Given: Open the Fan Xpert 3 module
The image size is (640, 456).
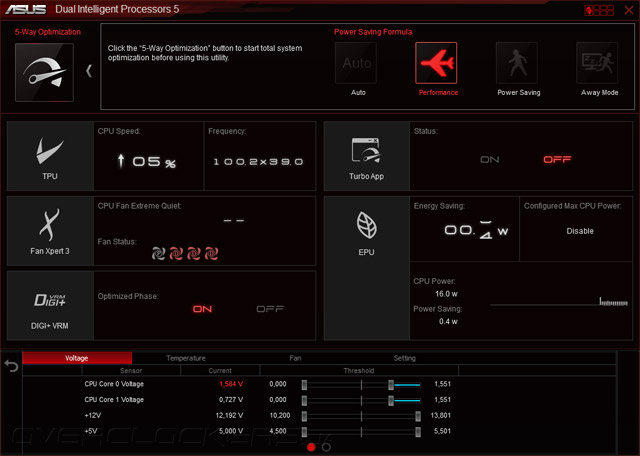Looking at the screenshot, I should tap(50, 231).
